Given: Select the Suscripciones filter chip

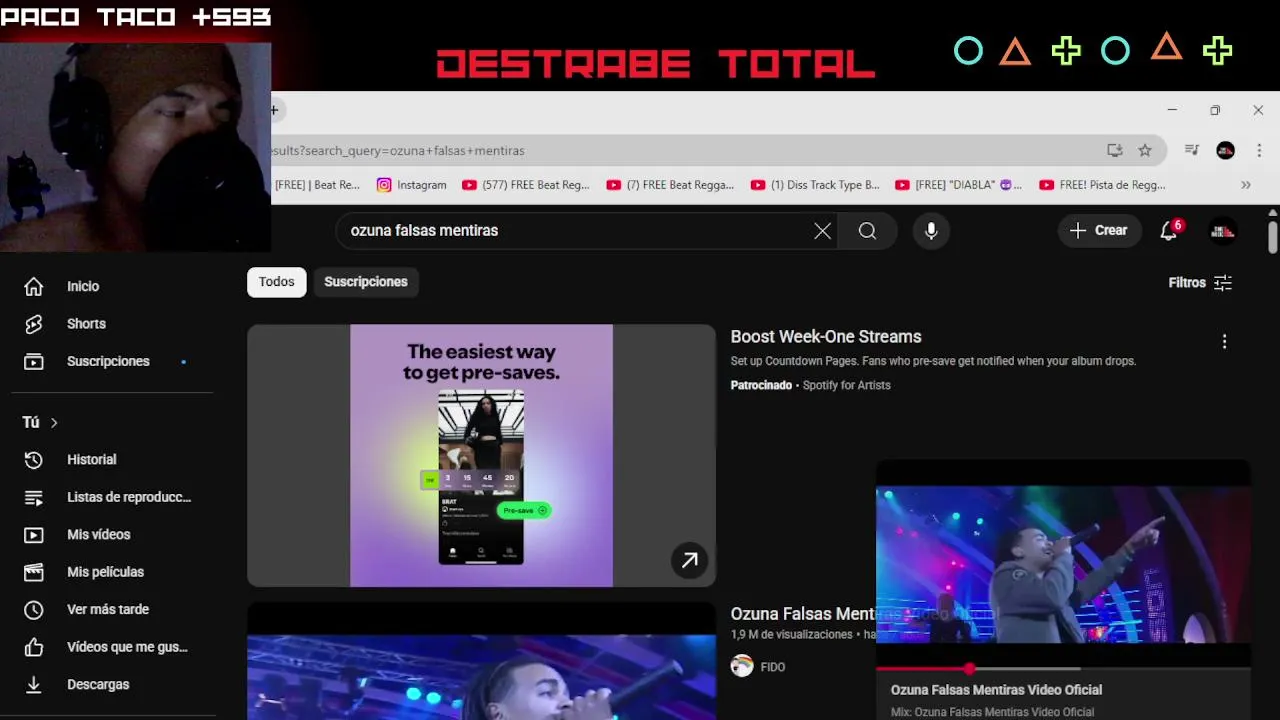Looking at the screenshot, I should pos(366,282).
